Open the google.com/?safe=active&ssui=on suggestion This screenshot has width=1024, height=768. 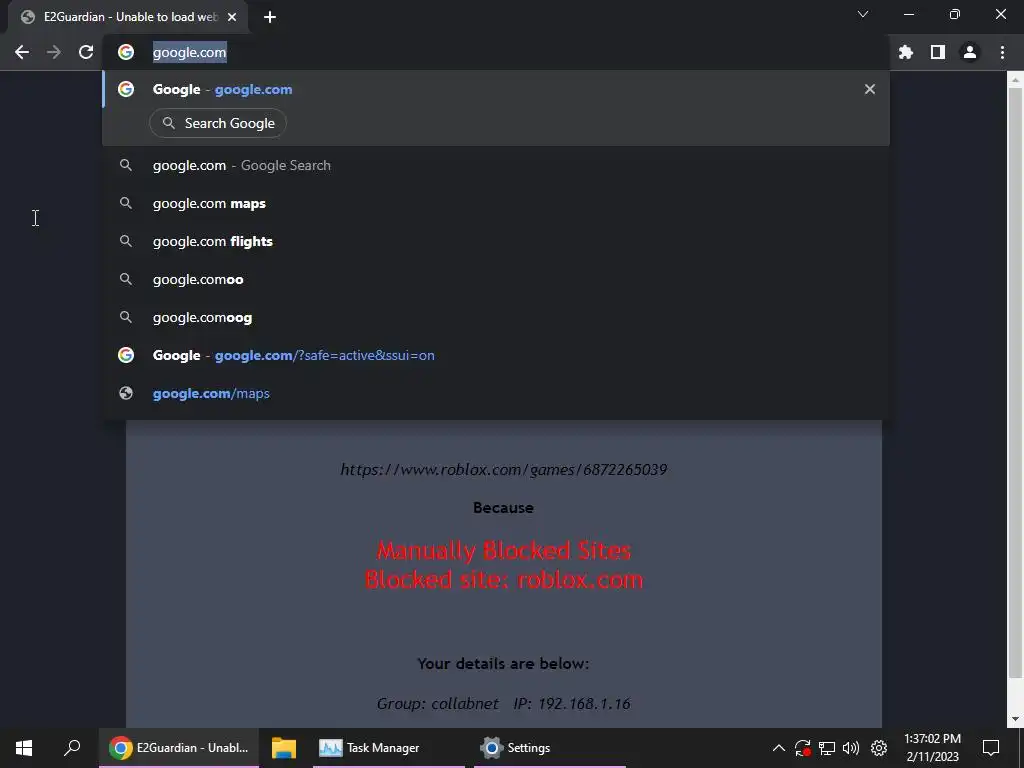(496, 355)
